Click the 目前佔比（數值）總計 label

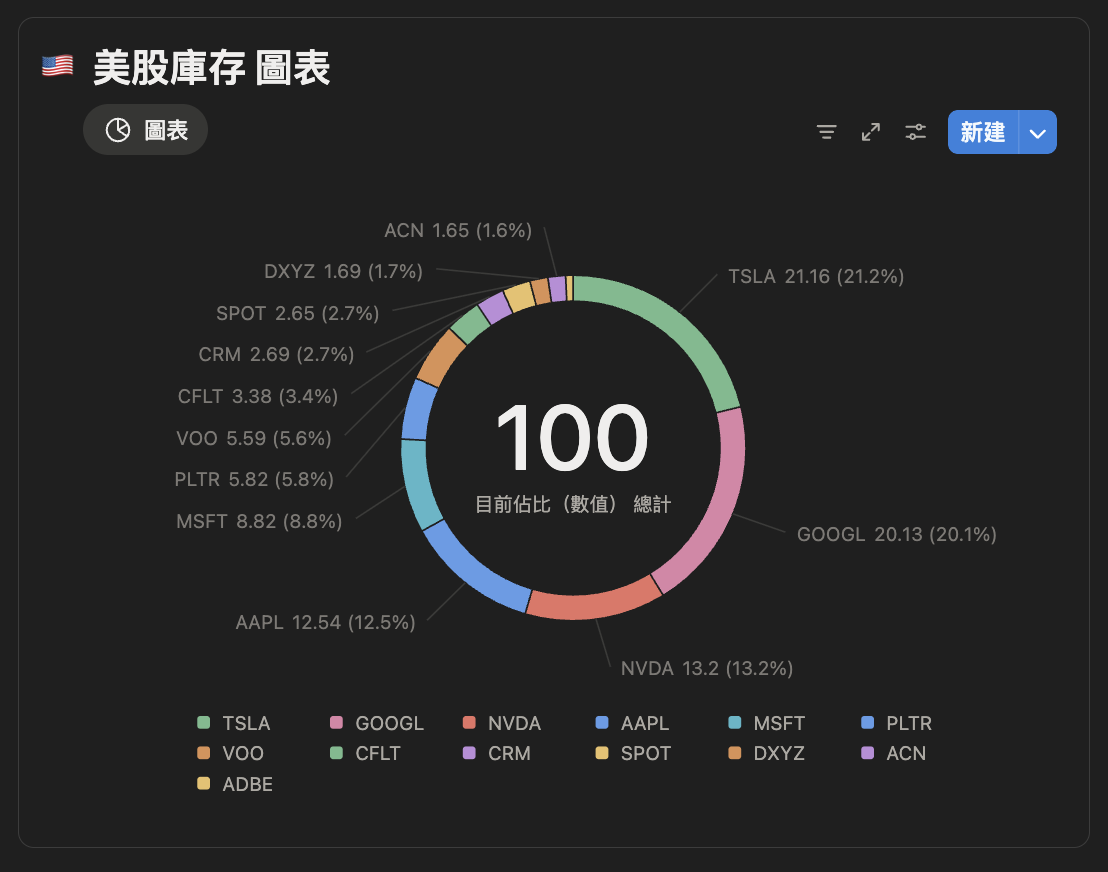(573, 504)
